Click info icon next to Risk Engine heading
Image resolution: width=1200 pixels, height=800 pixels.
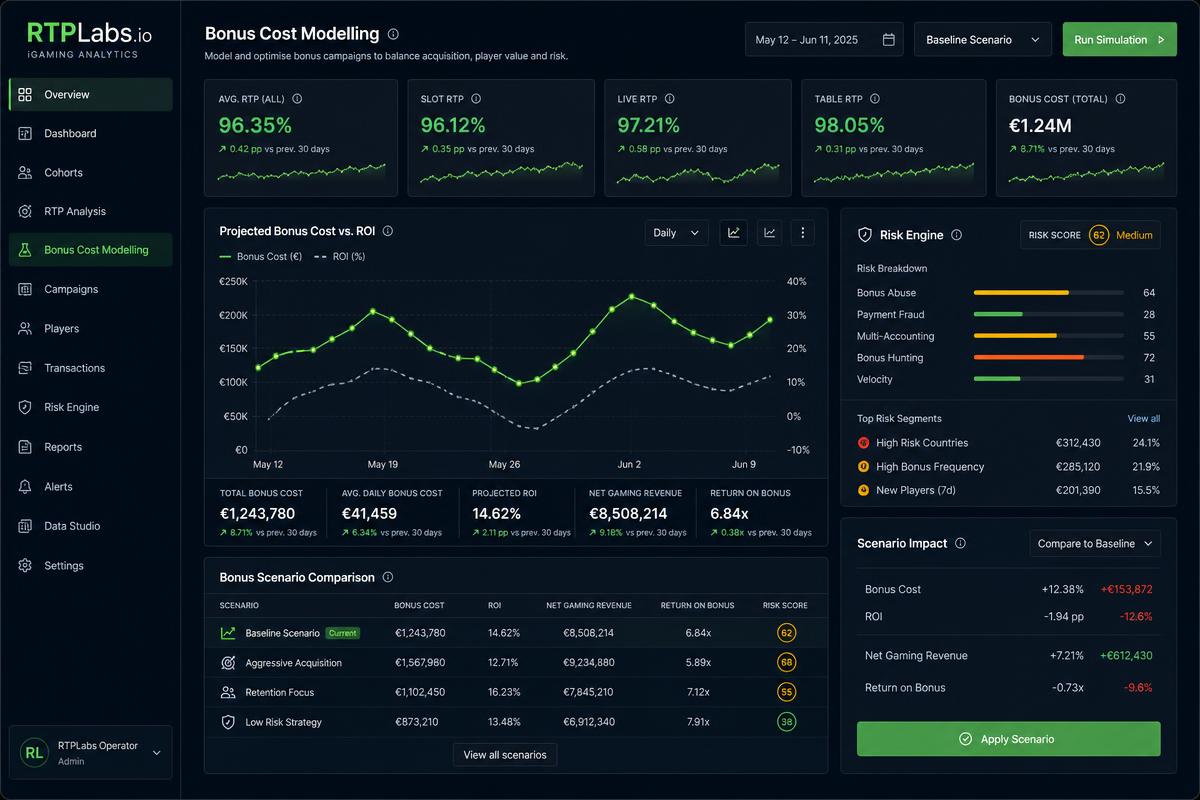[956, 235]
